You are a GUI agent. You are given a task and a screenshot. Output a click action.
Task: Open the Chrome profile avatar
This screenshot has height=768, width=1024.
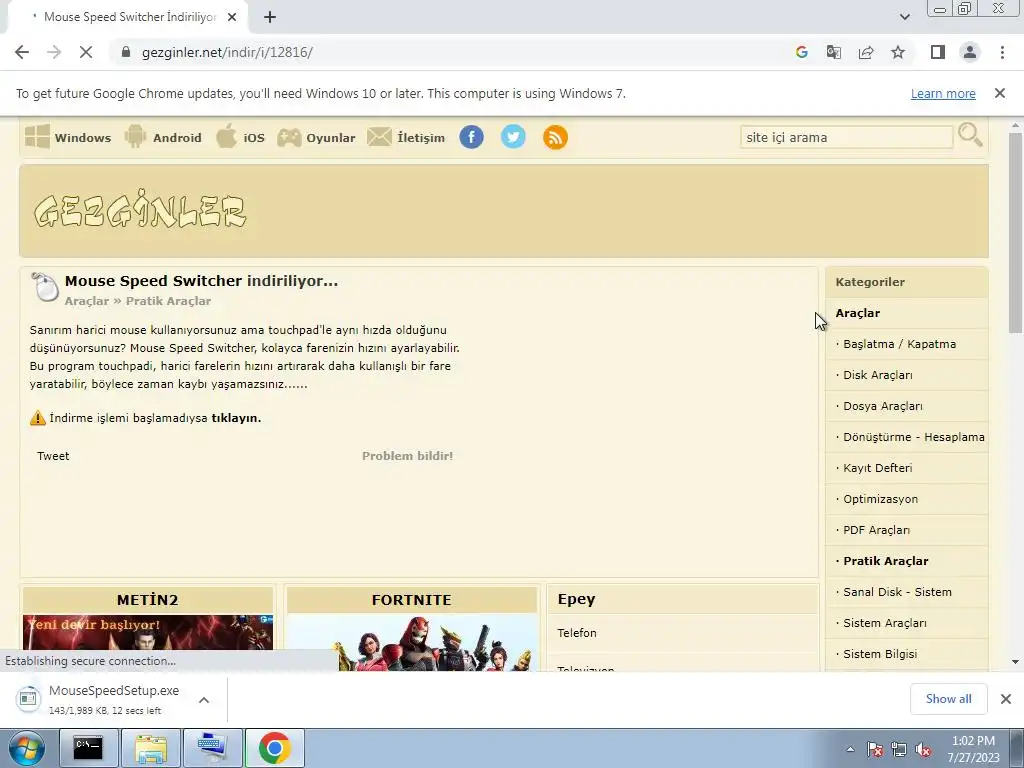[x=970, y=52]
